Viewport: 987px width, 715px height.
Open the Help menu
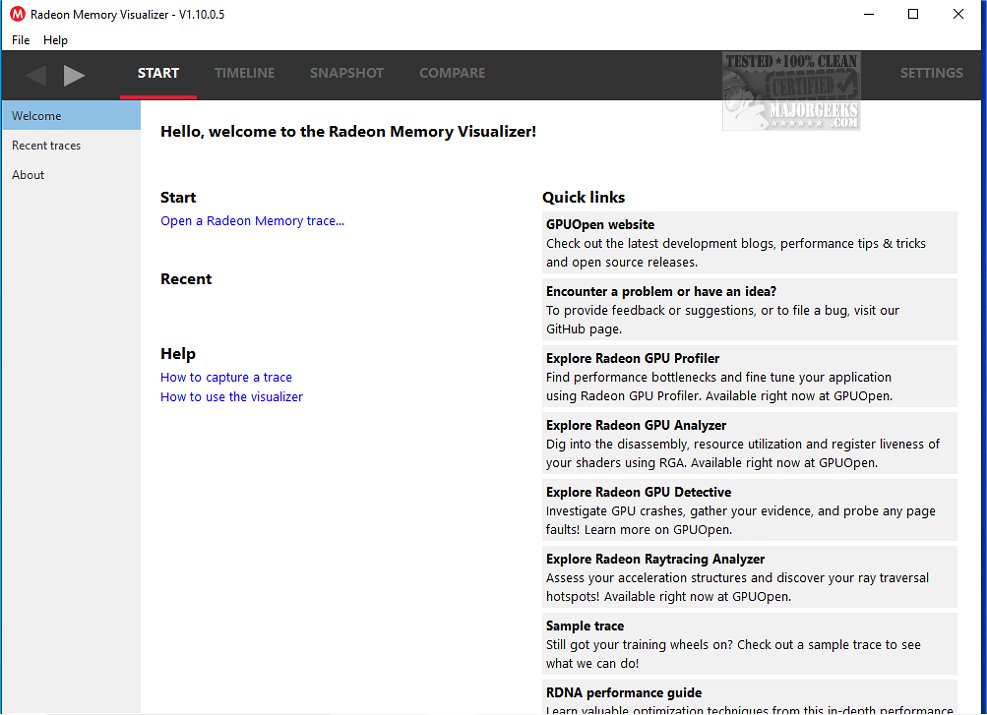(x=55, y=40)
